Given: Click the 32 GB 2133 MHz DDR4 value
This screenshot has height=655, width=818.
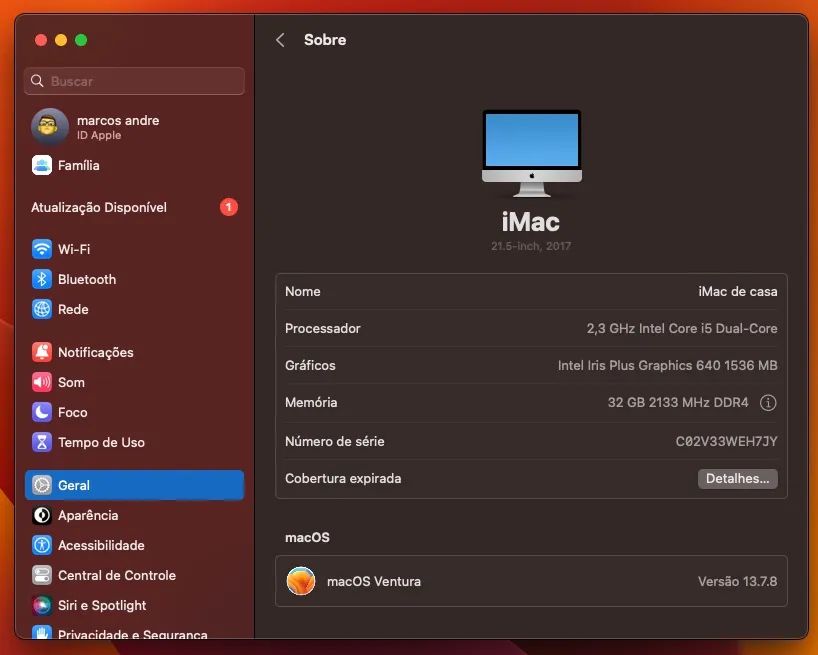Looking at the screenshot, I should pos(678,403).
